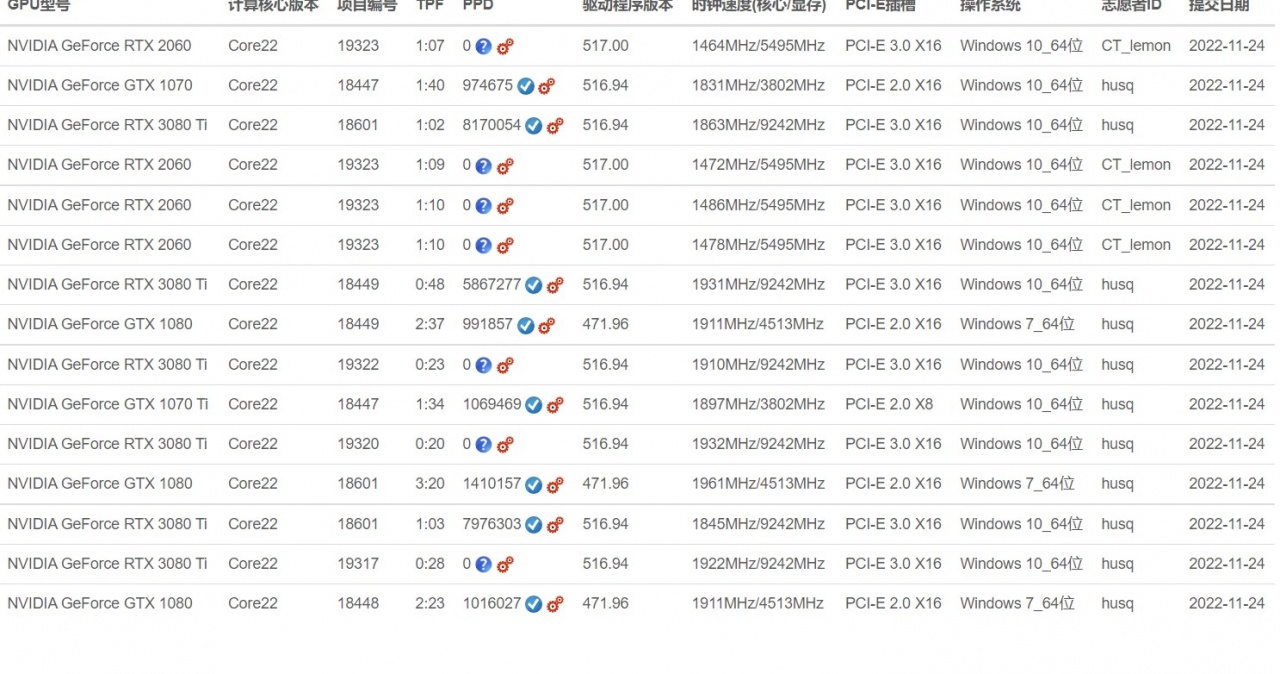1280x674 pixels.
Task: Click the TPF value 0:23
Action: (430, 364)
